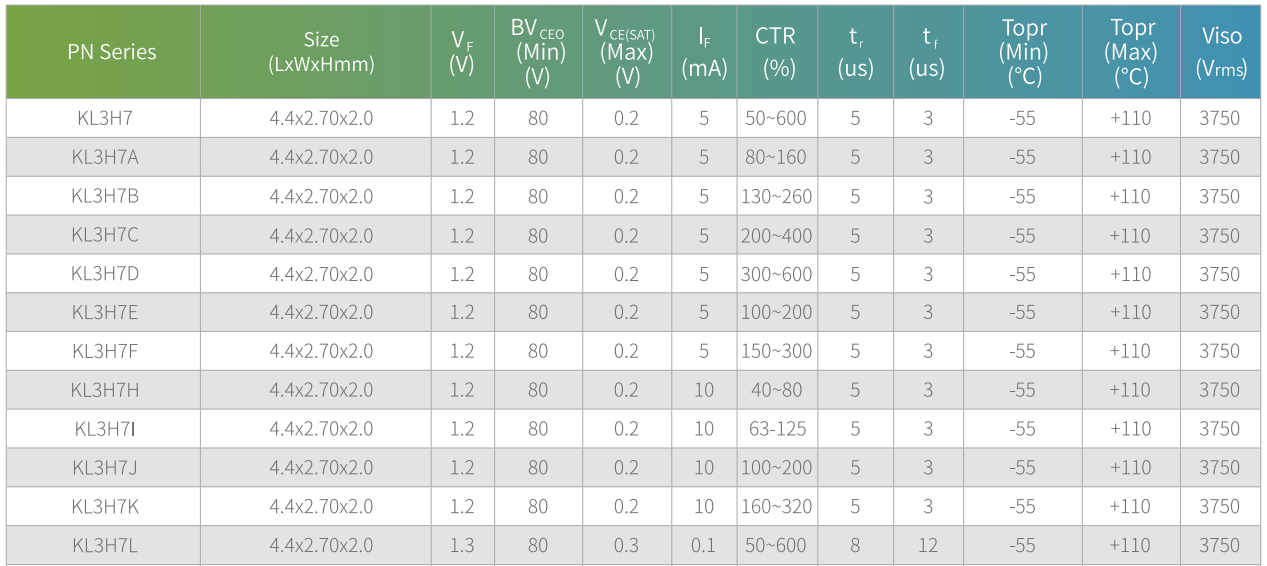Click the PN Series column header
This screenshot has width=1267, height=566.
(x=112, y=52)
